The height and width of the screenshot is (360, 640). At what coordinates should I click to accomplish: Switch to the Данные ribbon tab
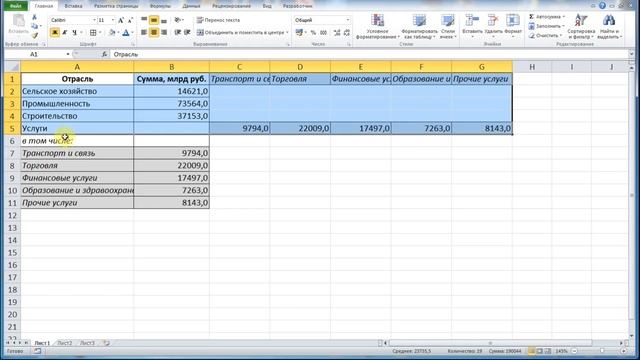pos(191,6)
